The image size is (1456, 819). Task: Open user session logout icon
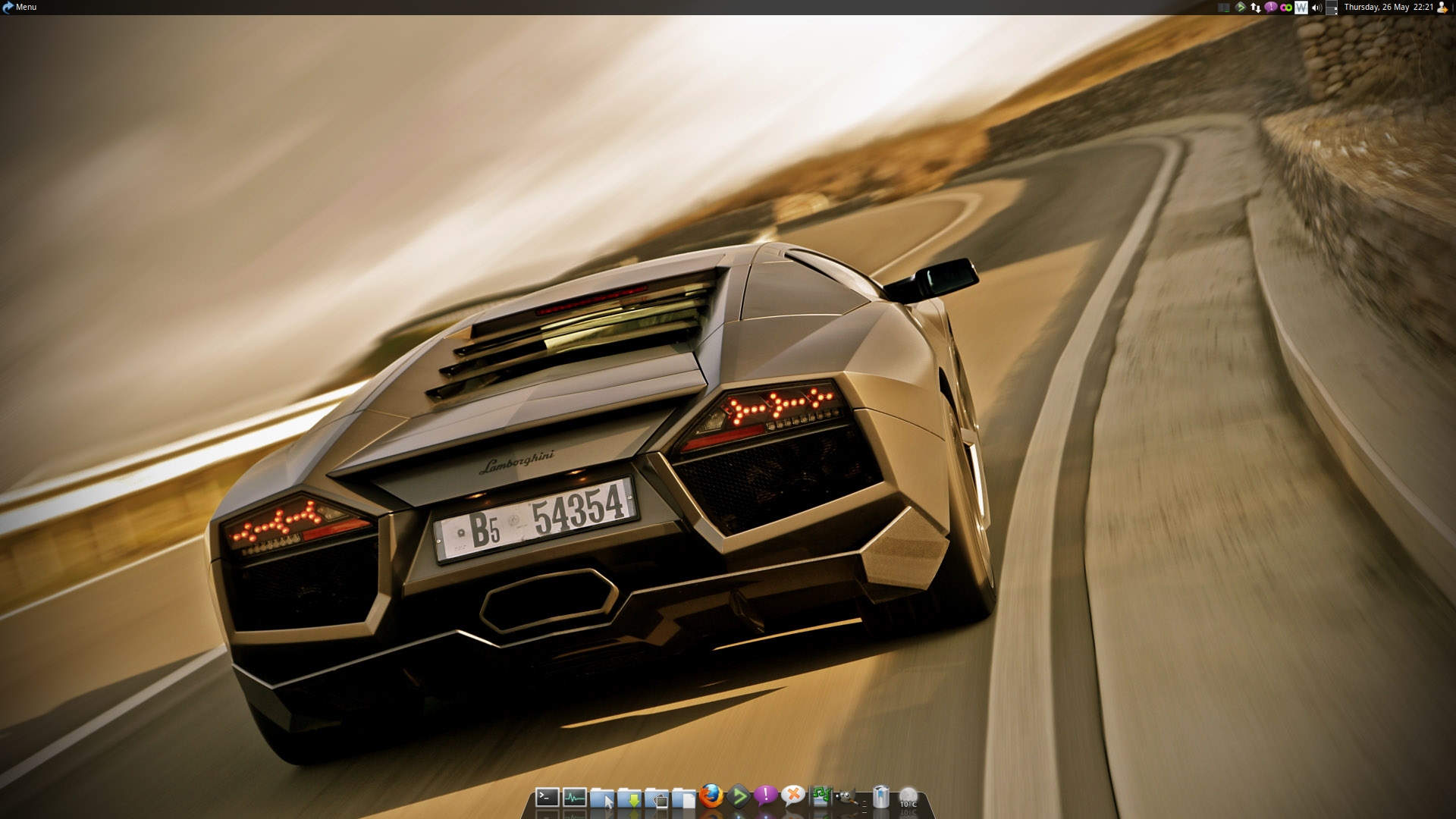click(1442, 8)
